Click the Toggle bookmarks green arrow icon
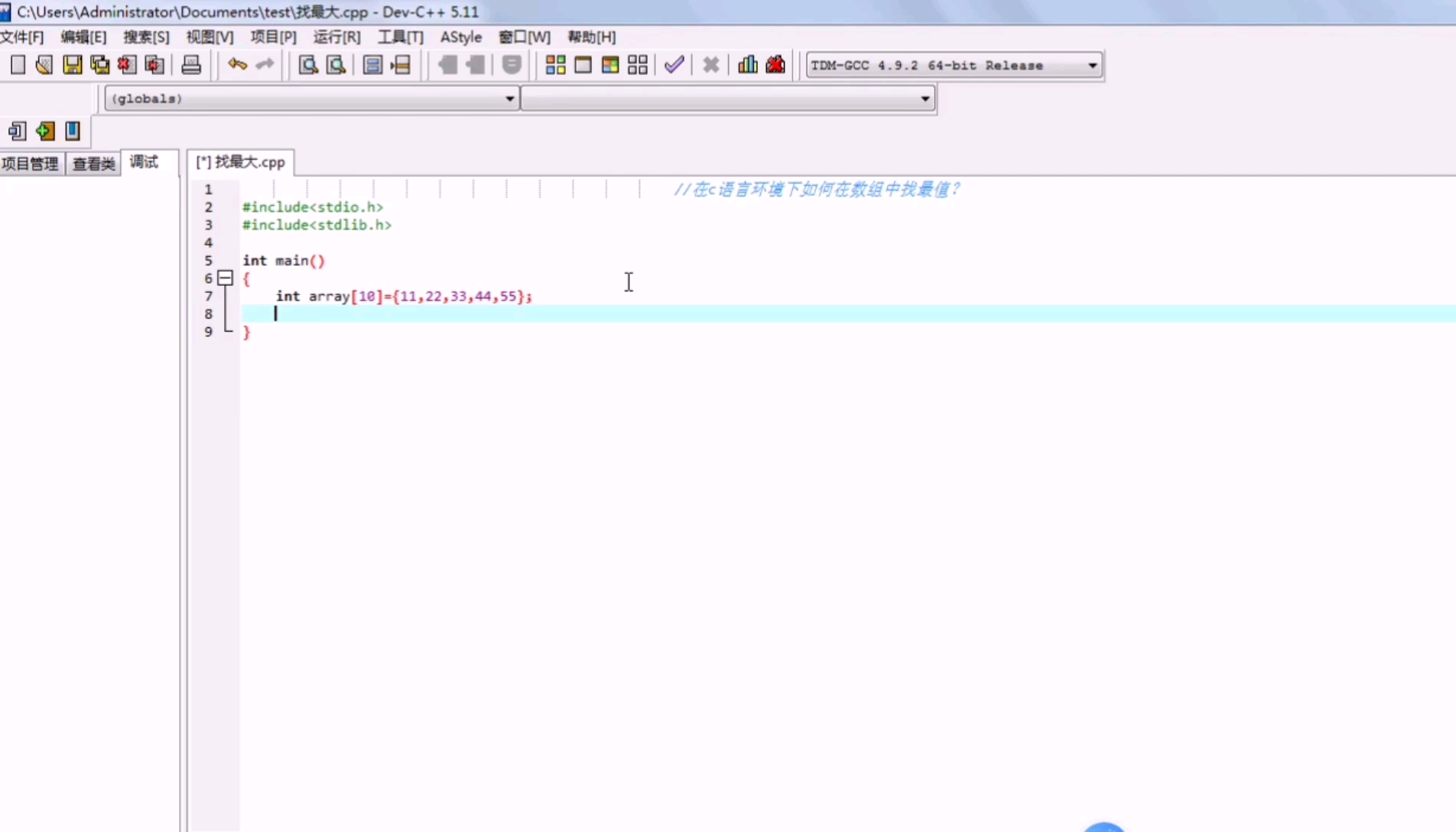Viewport: 1456px width, 832px height. [x=45, y=131]
